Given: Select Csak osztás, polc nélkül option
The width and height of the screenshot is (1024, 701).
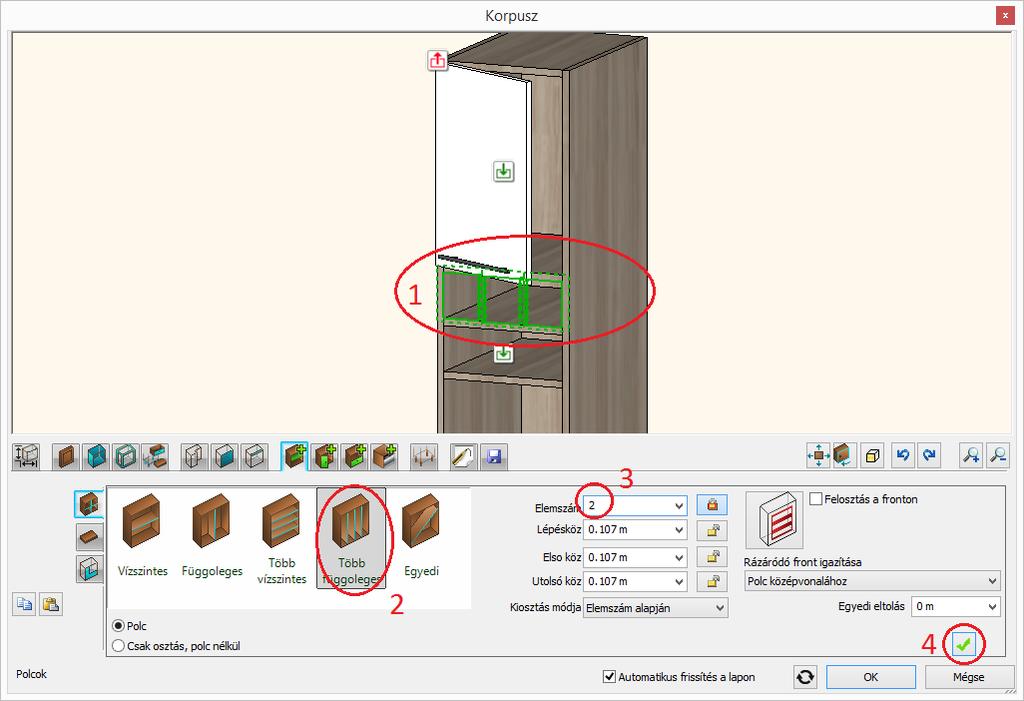Looking at the screenshot, I should tap(118, 646).
